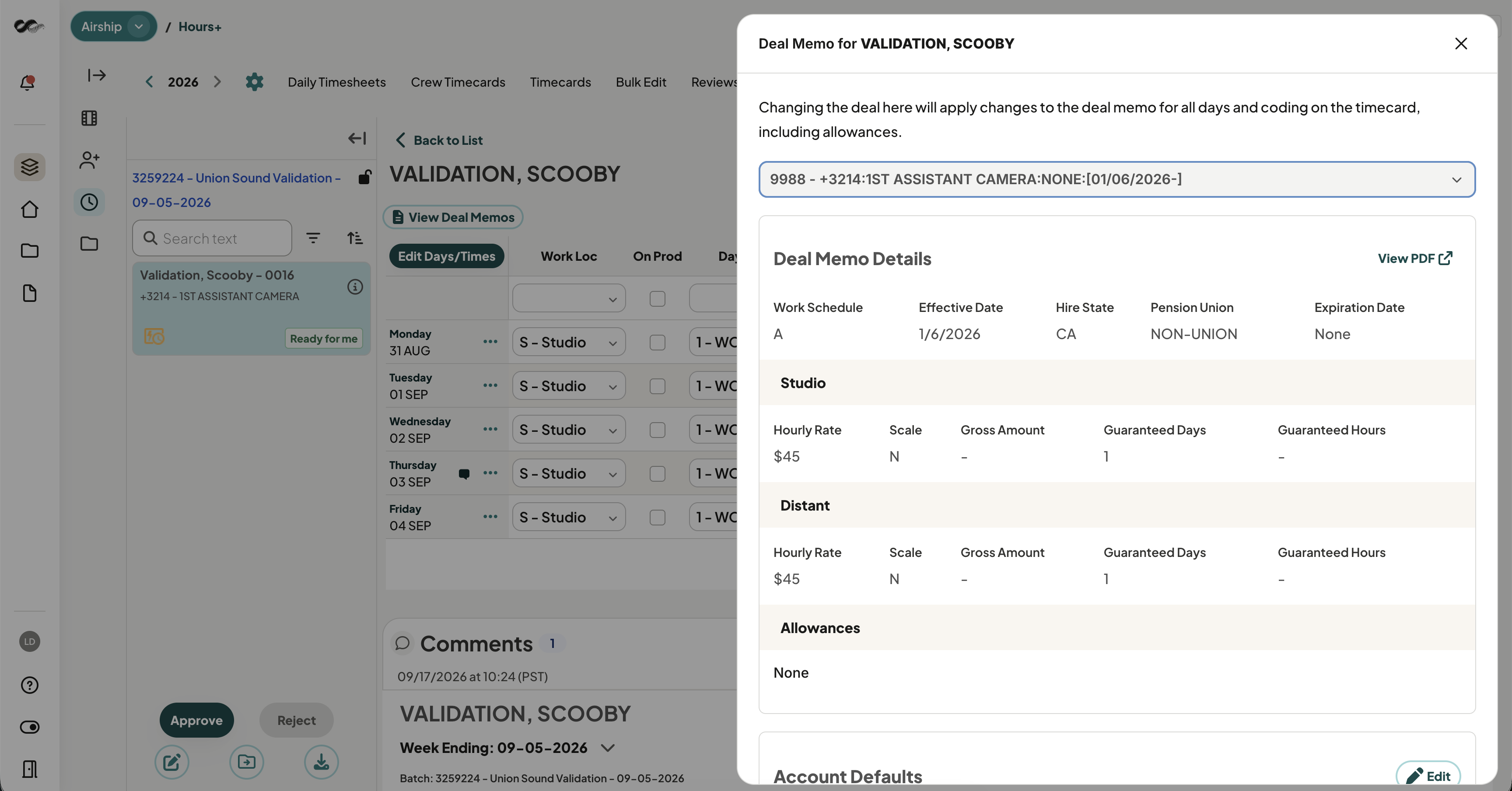Click the unlock padlock icon
Image resolution: width=1512 pixels, height=791 pixels.
364,177
